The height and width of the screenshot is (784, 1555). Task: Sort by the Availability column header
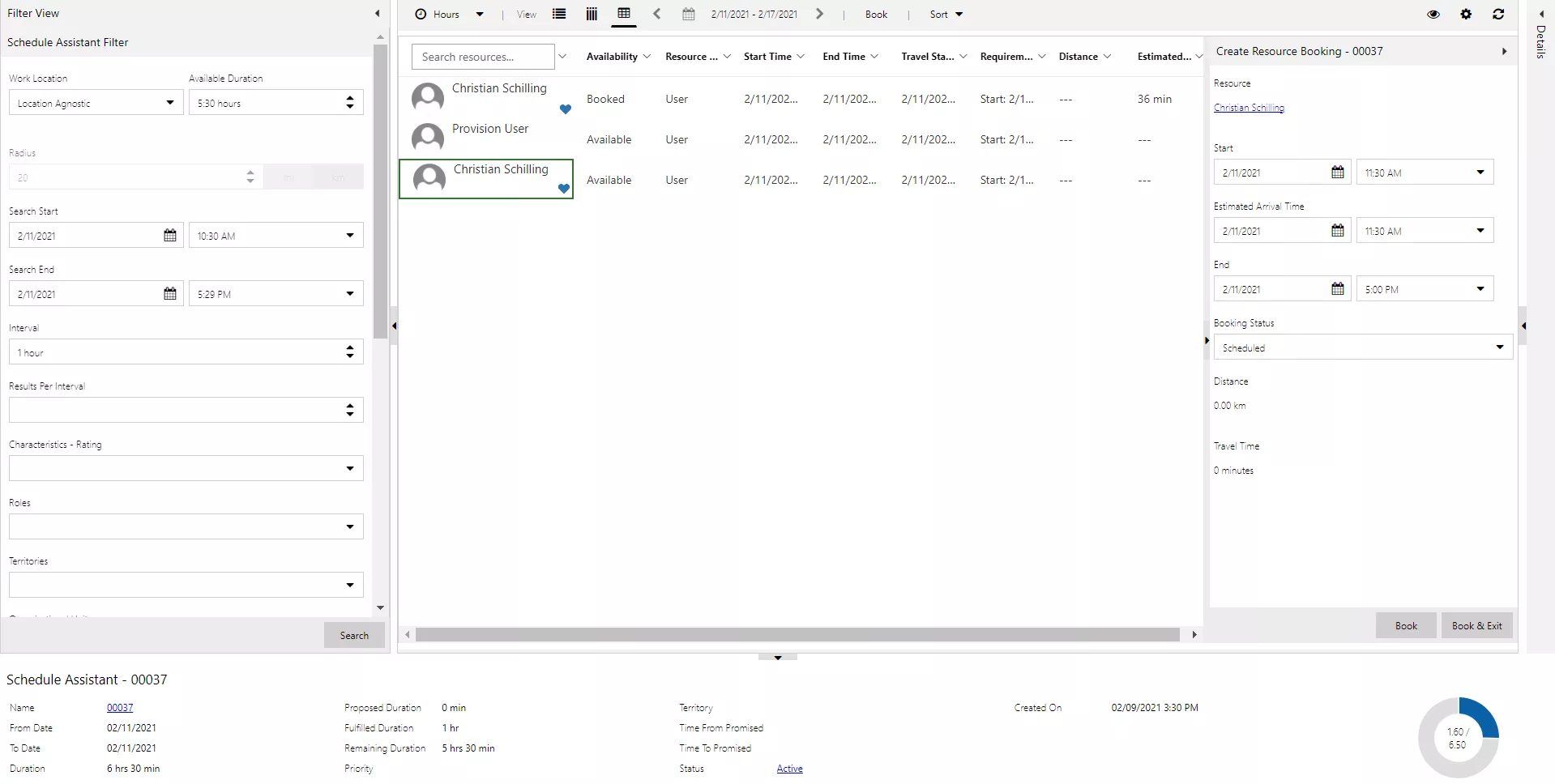coord(612,57)
